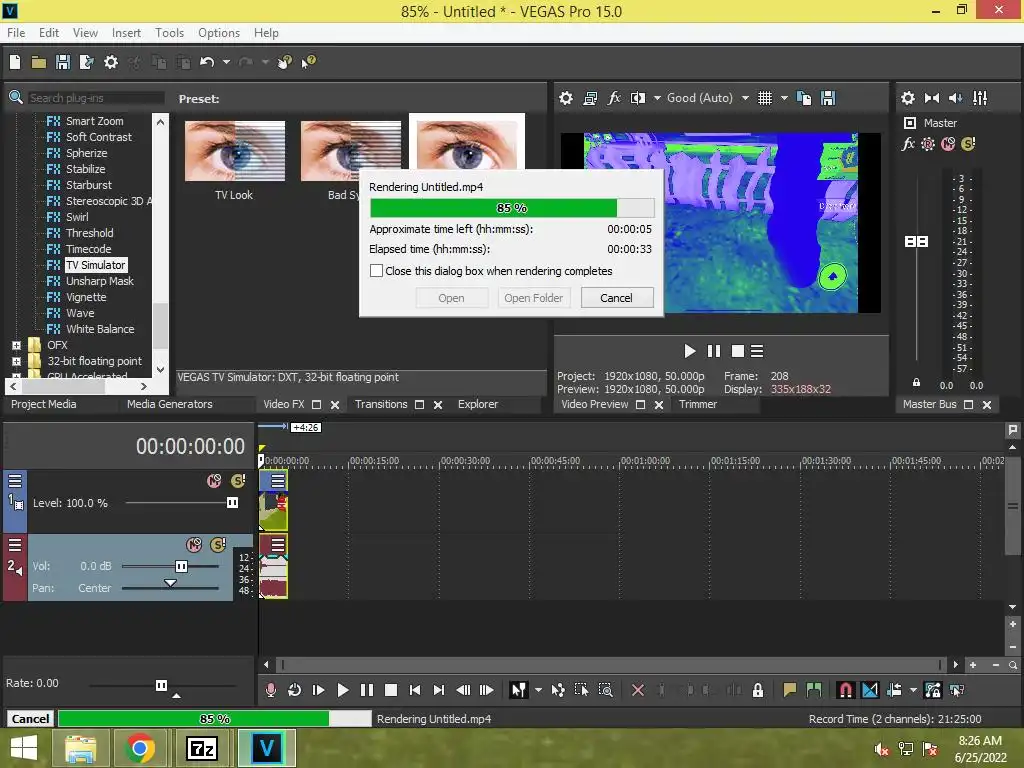The image size is (1024, 768).
Task: Switch to the Transitions tab
Action: [381, 404]
